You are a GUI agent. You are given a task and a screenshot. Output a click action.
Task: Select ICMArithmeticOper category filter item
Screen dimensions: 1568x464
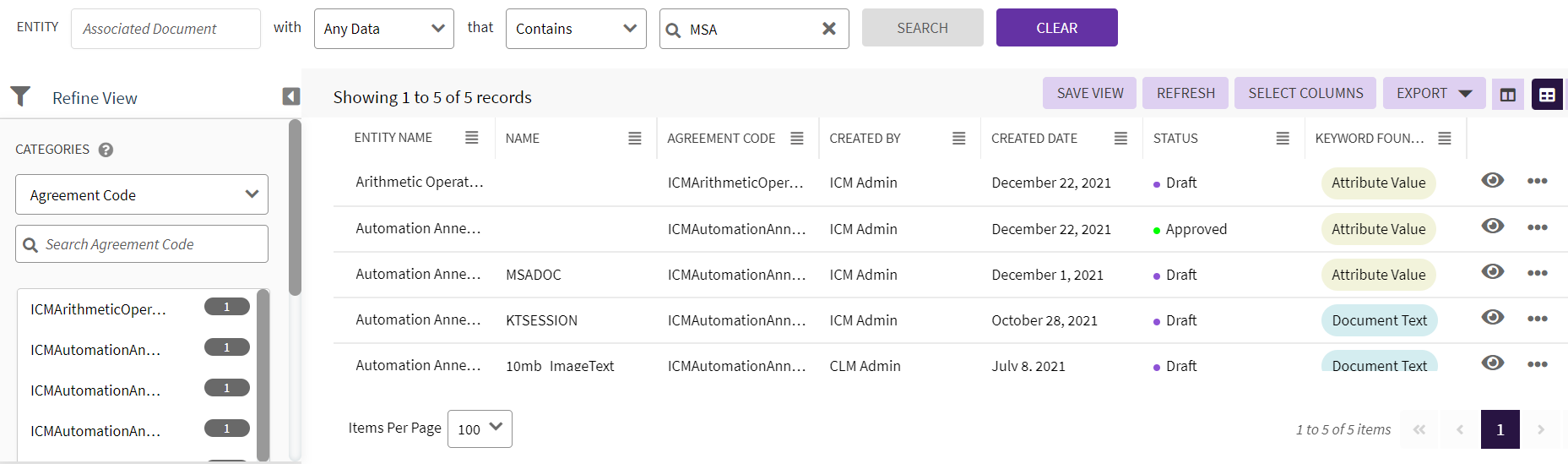(x=98, y=309)
